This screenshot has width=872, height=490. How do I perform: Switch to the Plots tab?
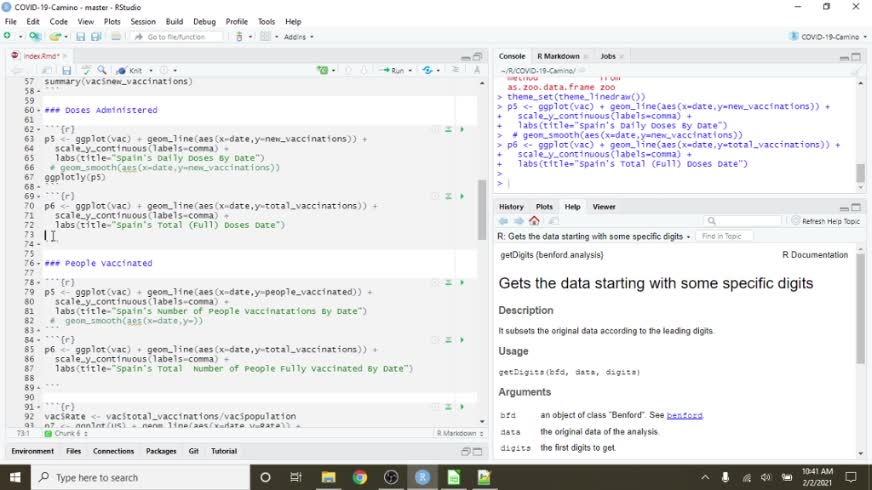point(544,207)
